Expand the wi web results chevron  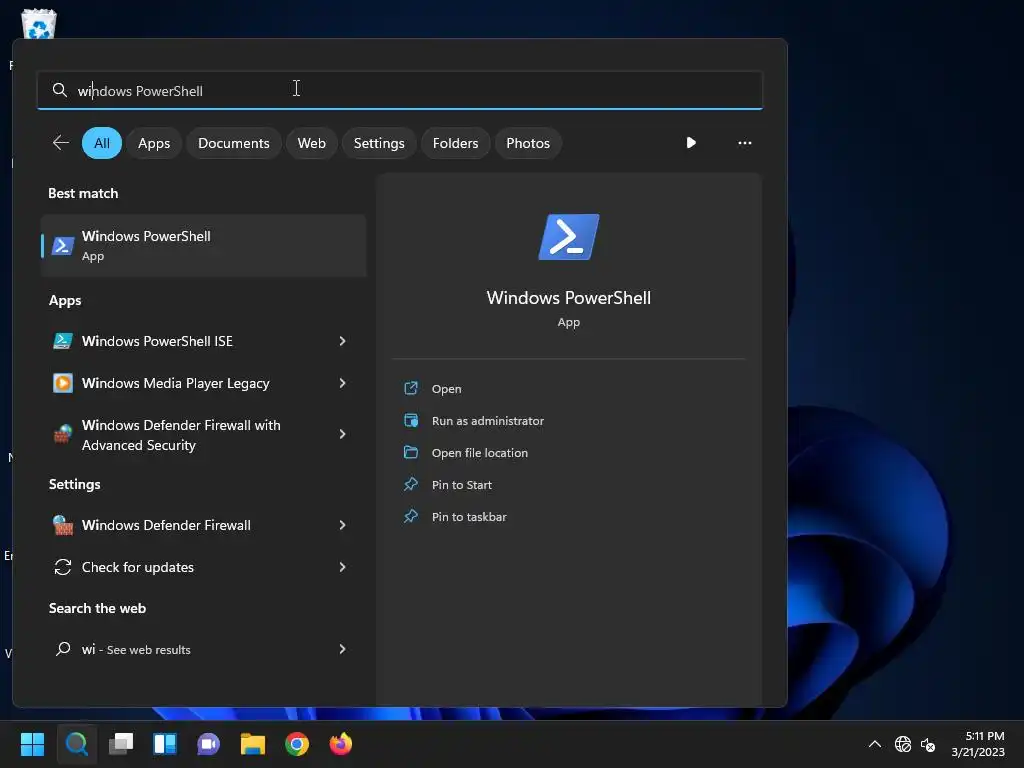342,648
